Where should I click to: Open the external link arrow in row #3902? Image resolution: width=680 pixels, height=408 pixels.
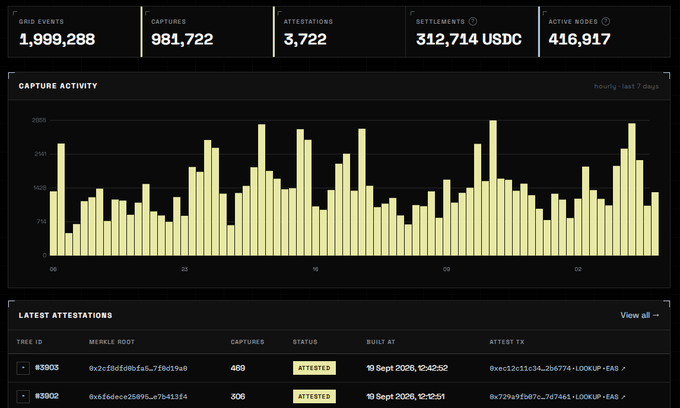623,397
